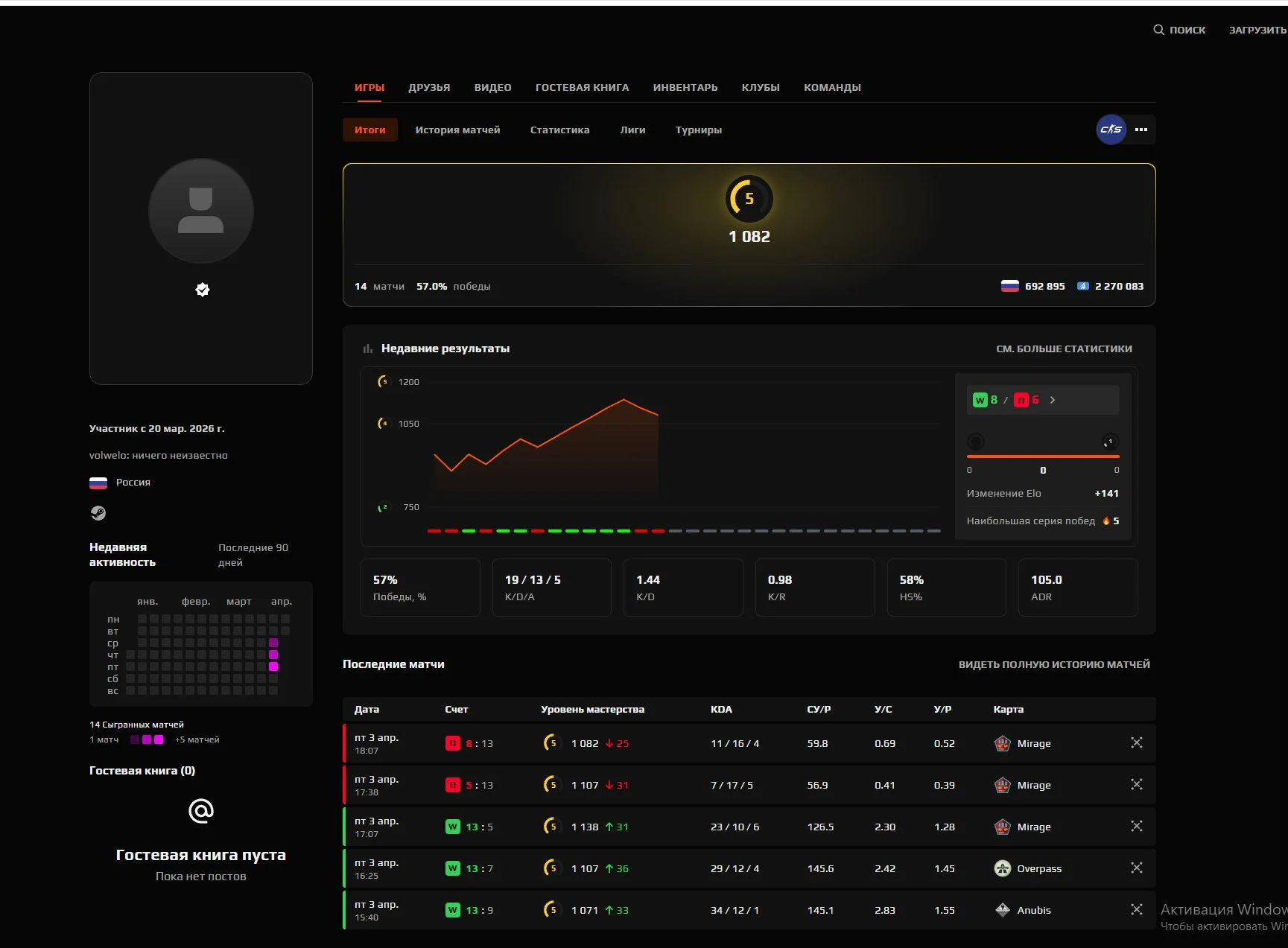Expand the wins/losses chevron arrow
This screenshot has width=1288, height=948.
pyautogui.click(x=1053, y=400)
